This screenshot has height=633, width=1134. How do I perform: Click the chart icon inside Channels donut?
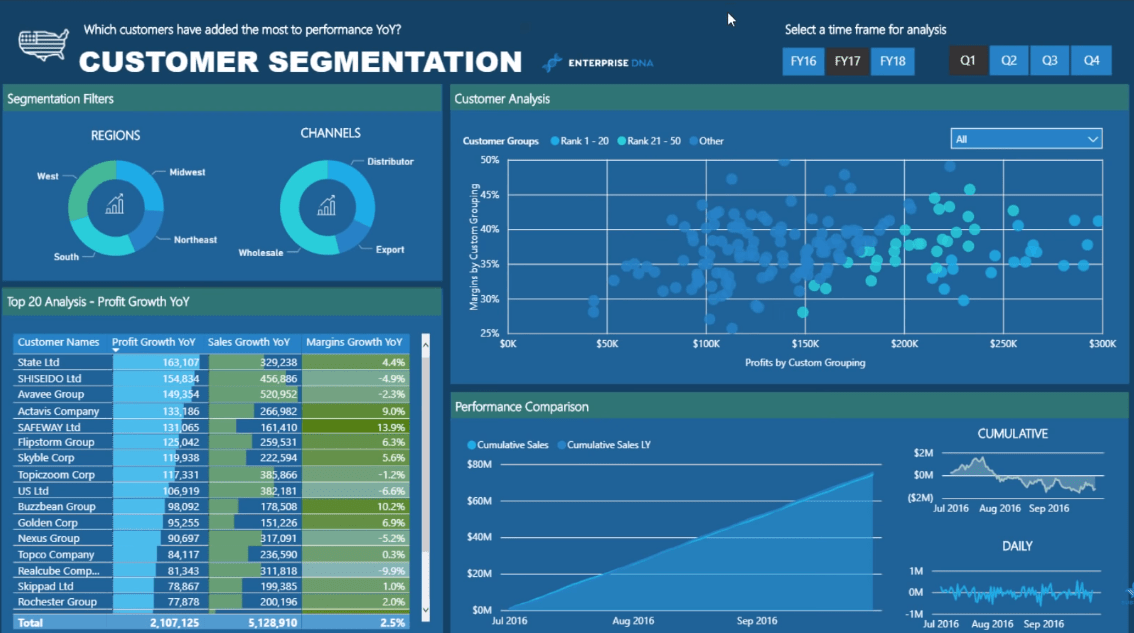(x=327, y=206)
